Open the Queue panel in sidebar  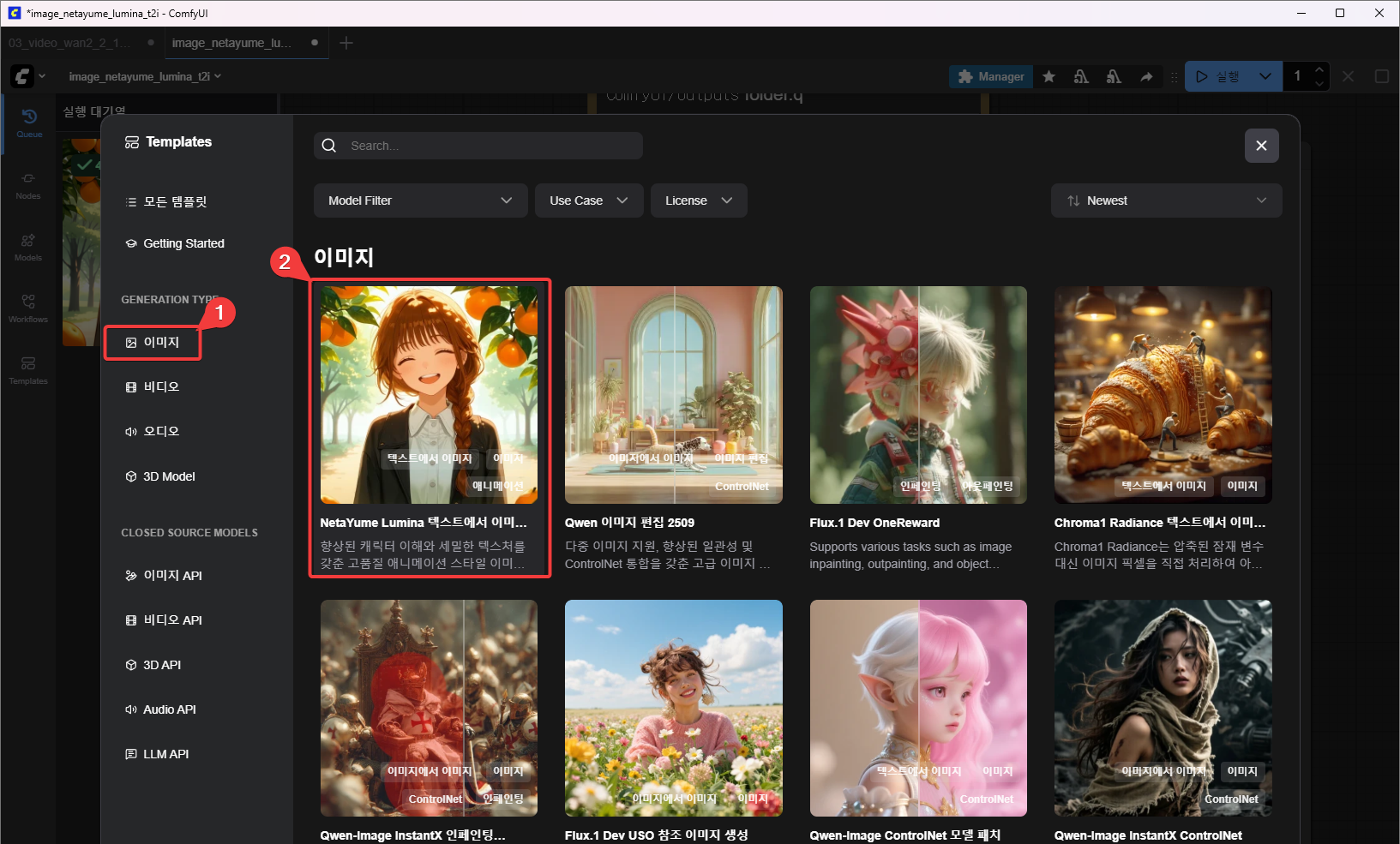29,123
